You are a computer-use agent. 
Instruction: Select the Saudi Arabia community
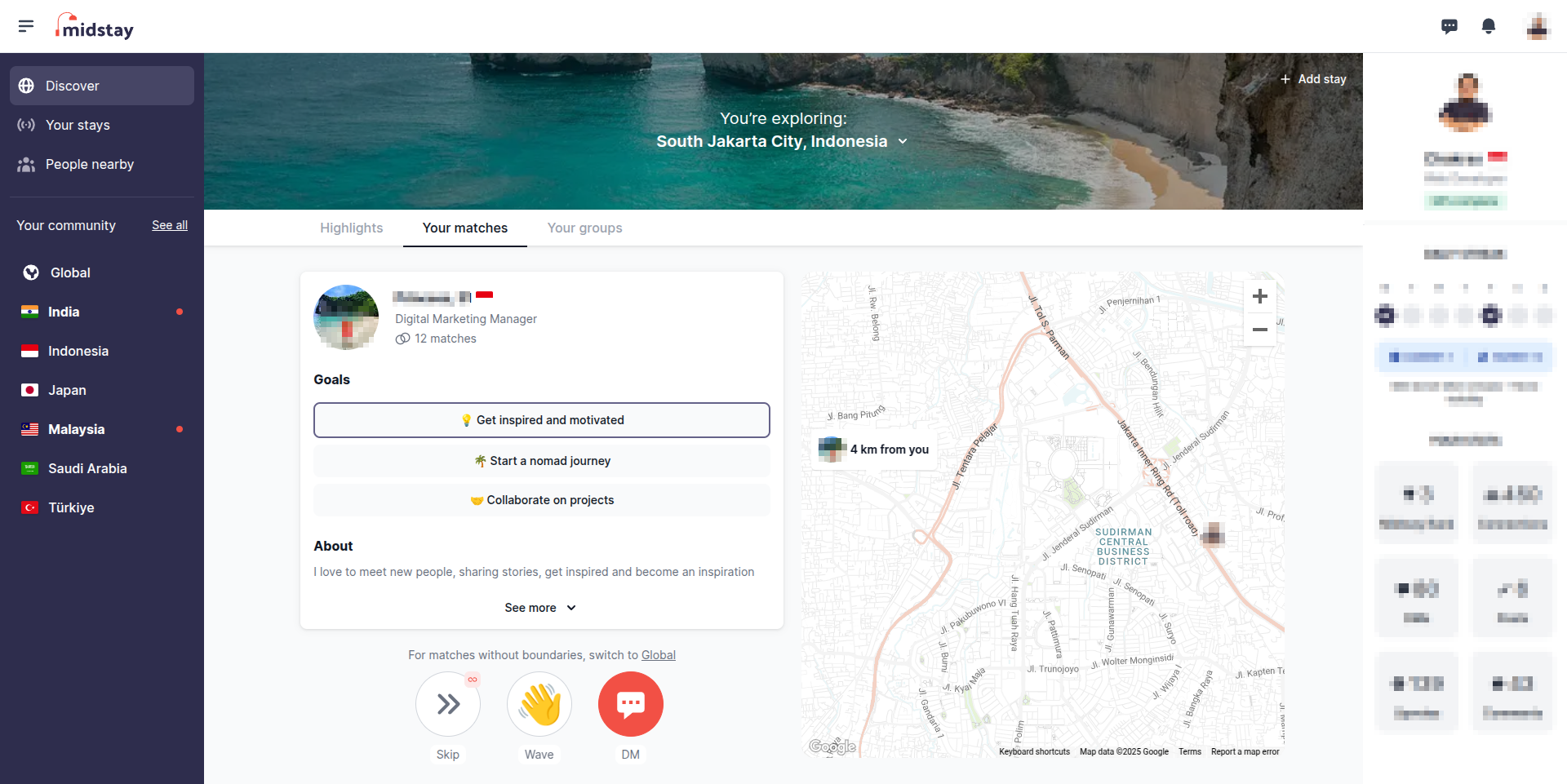[x=102, y=468]
